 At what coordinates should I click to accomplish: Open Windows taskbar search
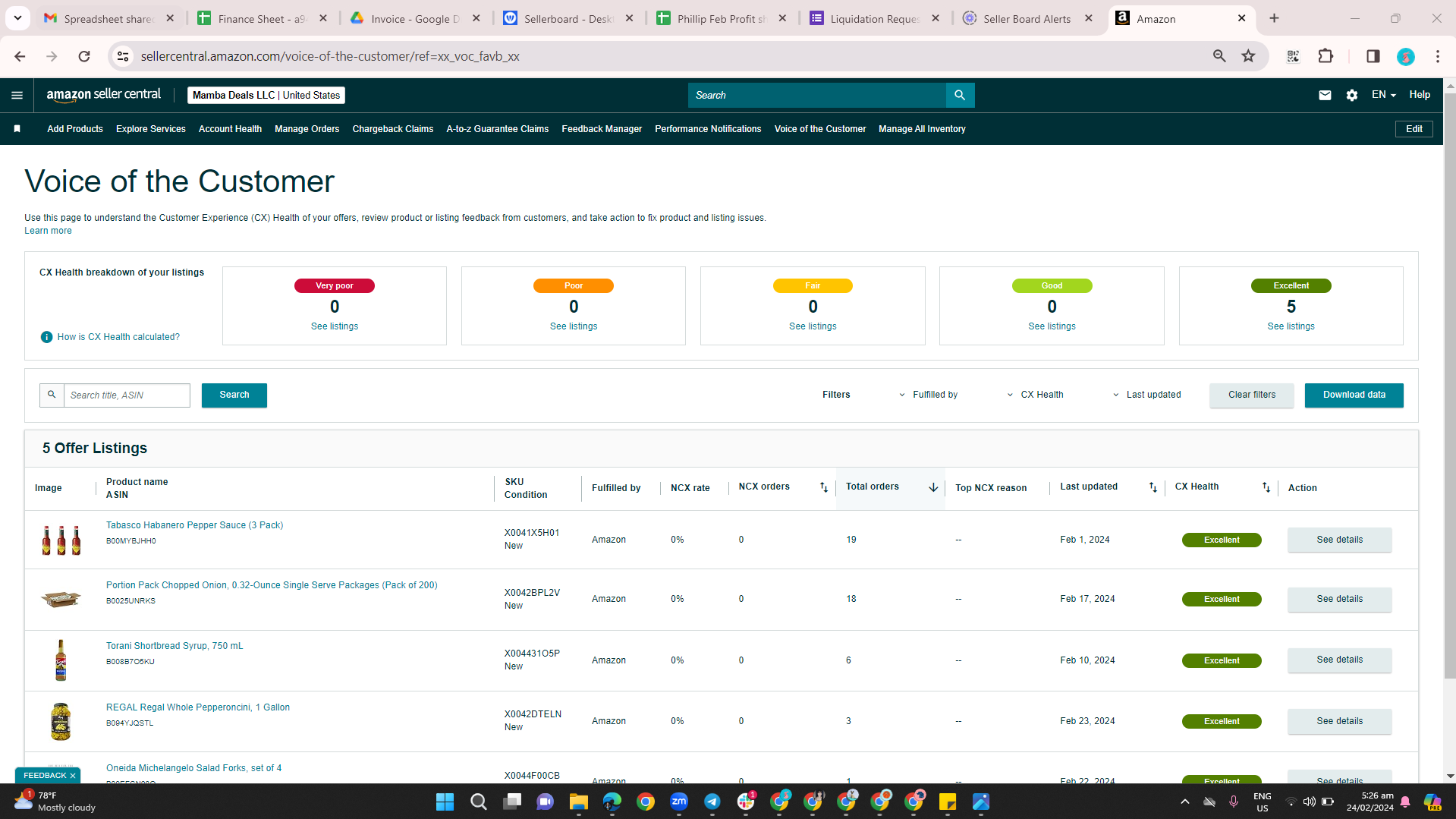pyautogui.click(x=478, y=802)
